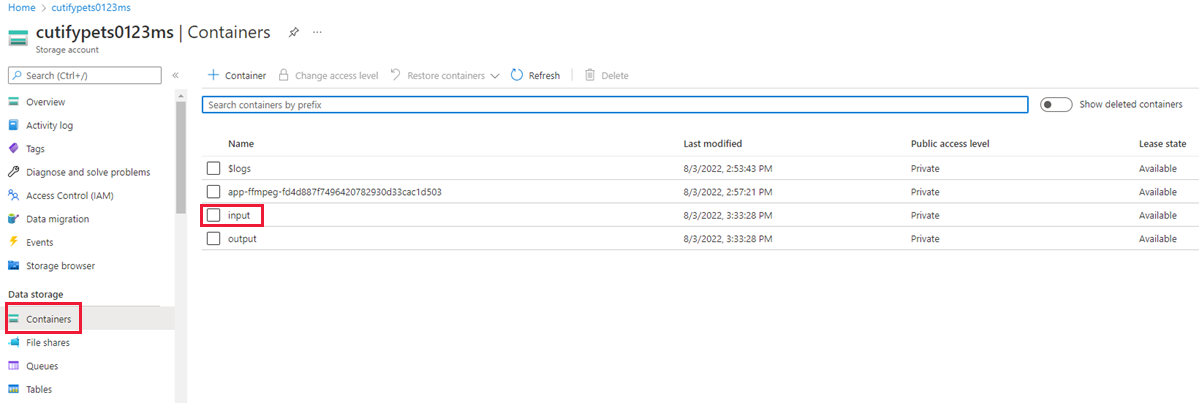The height and width of the screenshot is (403, 1199).
Task: Click the Data migration icon
Action: (13, 219)
